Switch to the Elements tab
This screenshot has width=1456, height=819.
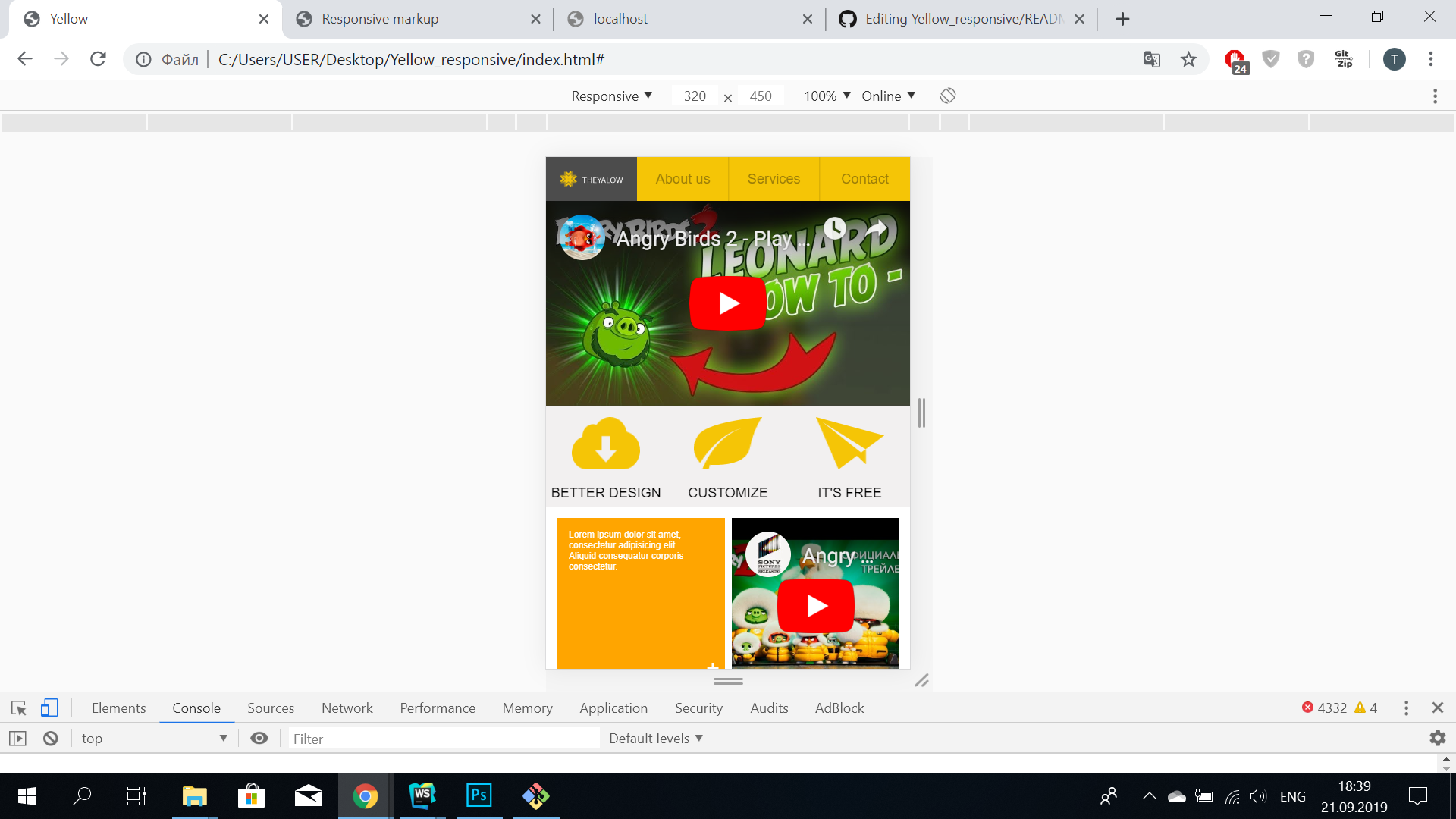(118, 708)
